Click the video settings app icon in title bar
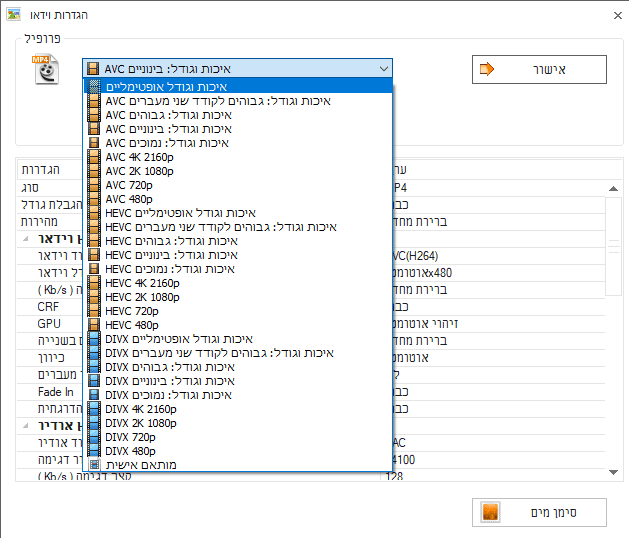Viewport: 629px width, 538px height. [x=14, y=15]
